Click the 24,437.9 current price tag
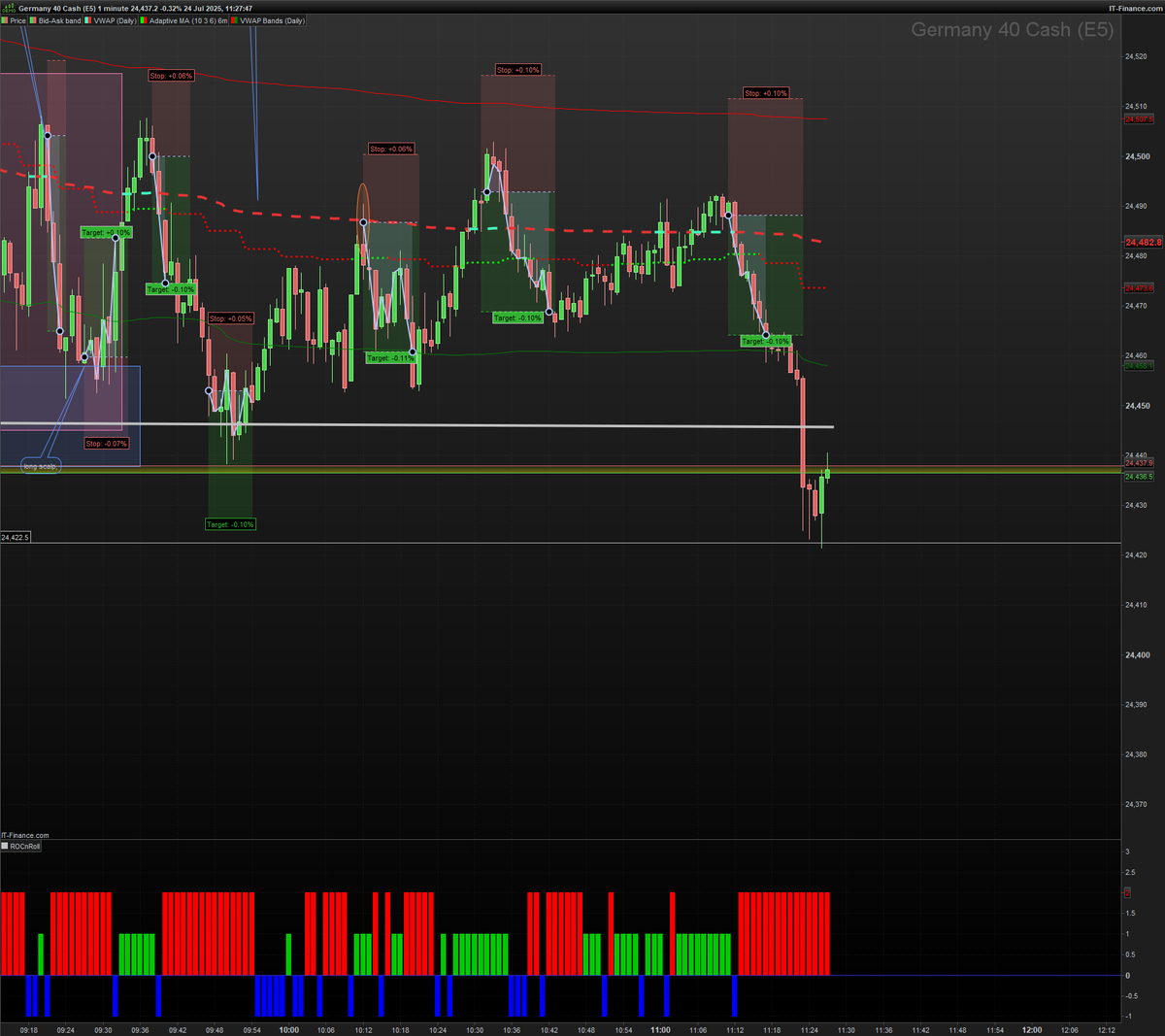The width and height of the screenshot is (1165, 1036). click(1139, 463)
